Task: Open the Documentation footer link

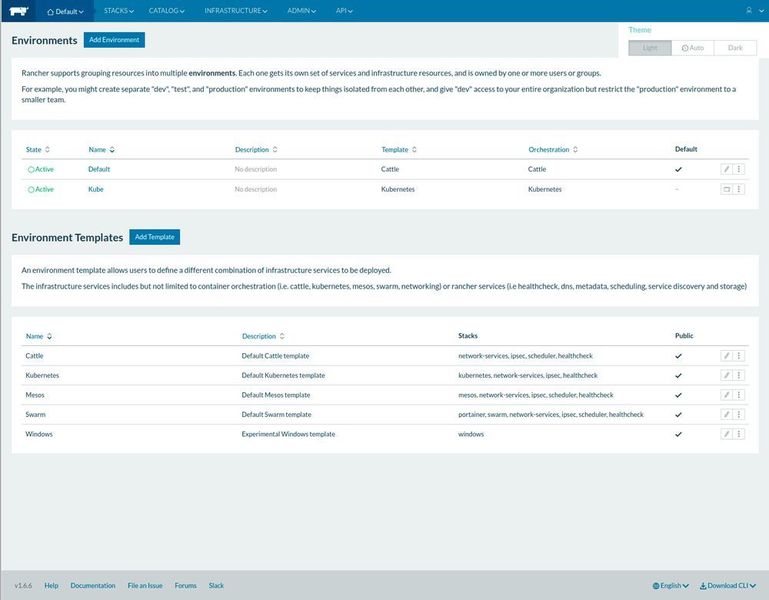Action: [93, 585]
